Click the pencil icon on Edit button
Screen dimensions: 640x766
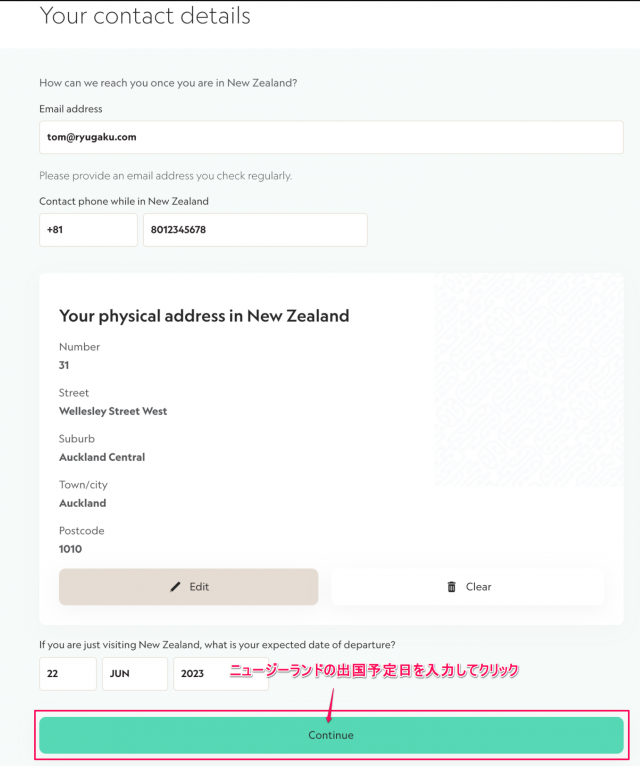[x=175, y=587]
